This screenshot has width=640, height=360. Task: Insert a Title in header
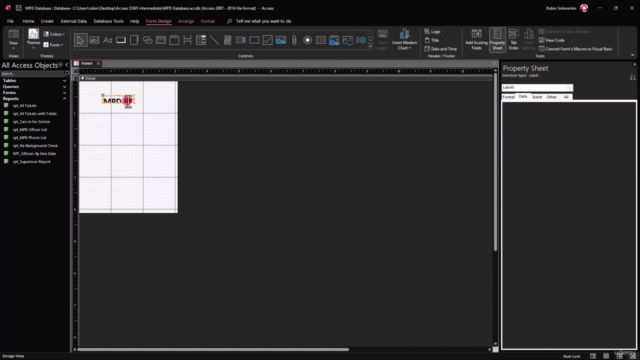432,40
